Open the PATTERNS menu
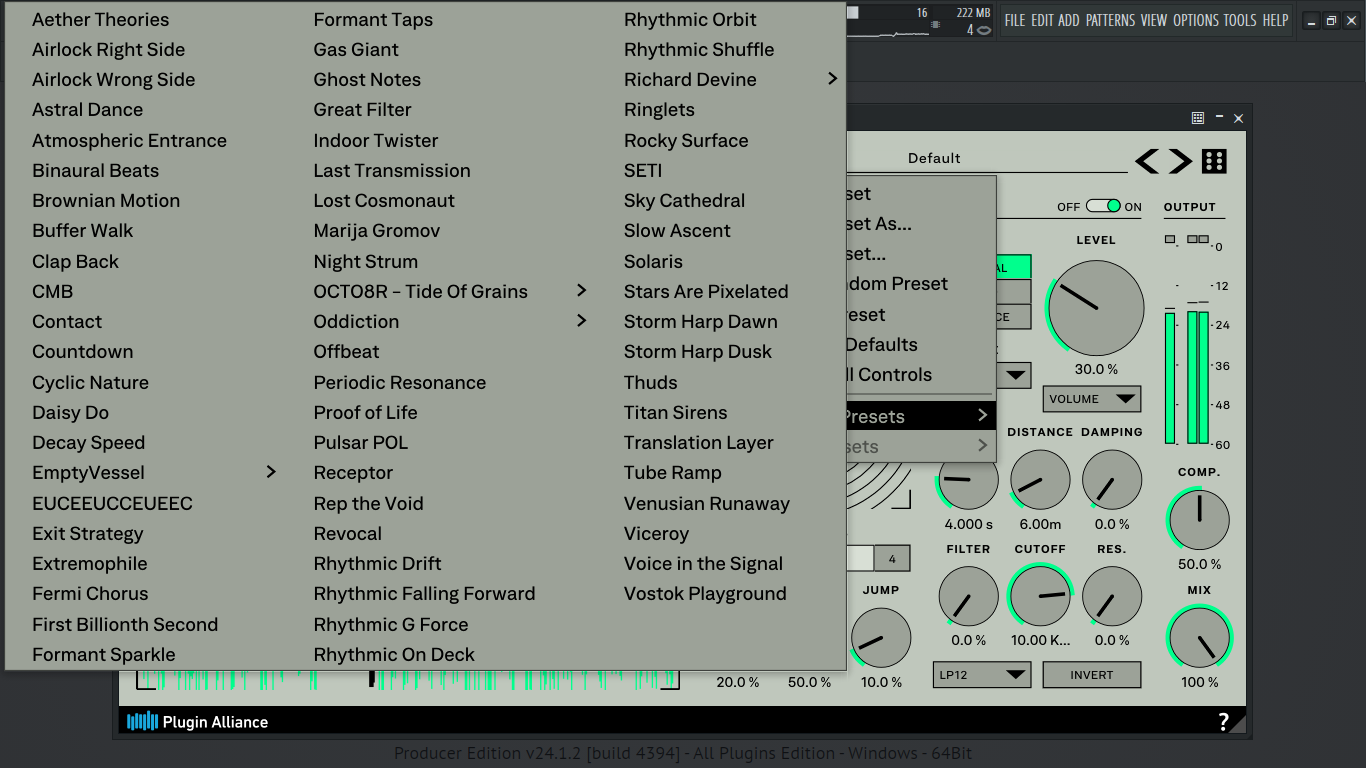Screen dimensions: 1366x768 pyautogui.click(x=1111, y=20)
